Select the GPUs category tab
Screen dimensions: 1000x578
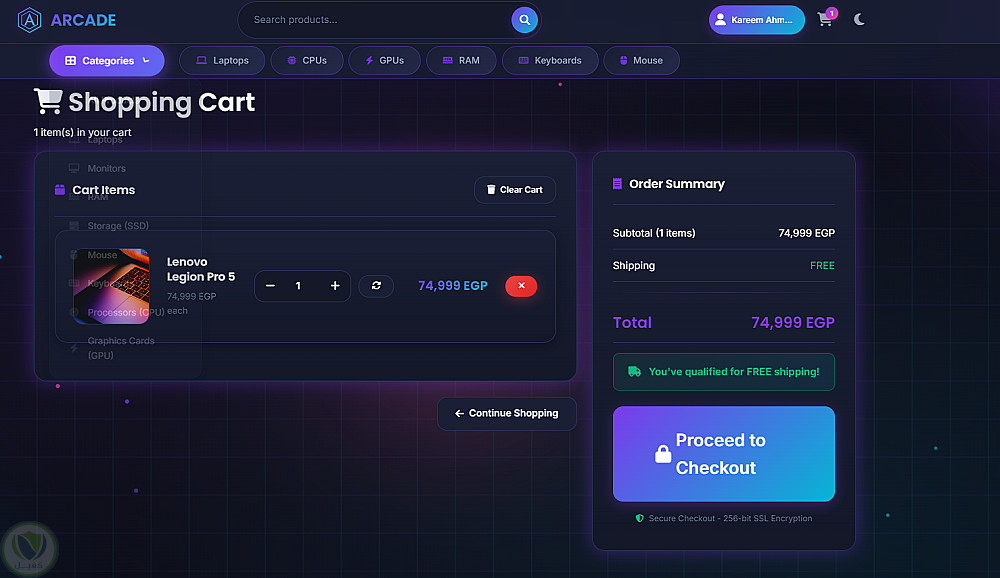385,61
